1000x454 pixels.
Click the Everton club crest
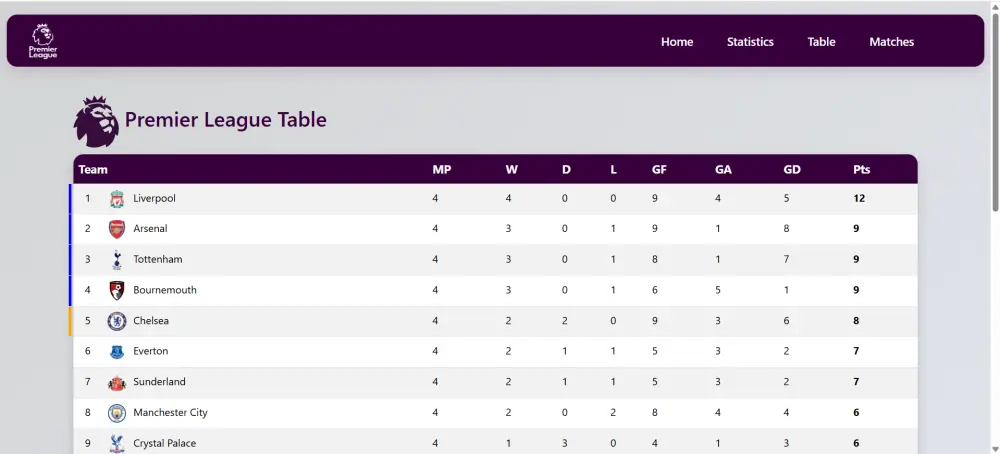[x=117, y=351]
